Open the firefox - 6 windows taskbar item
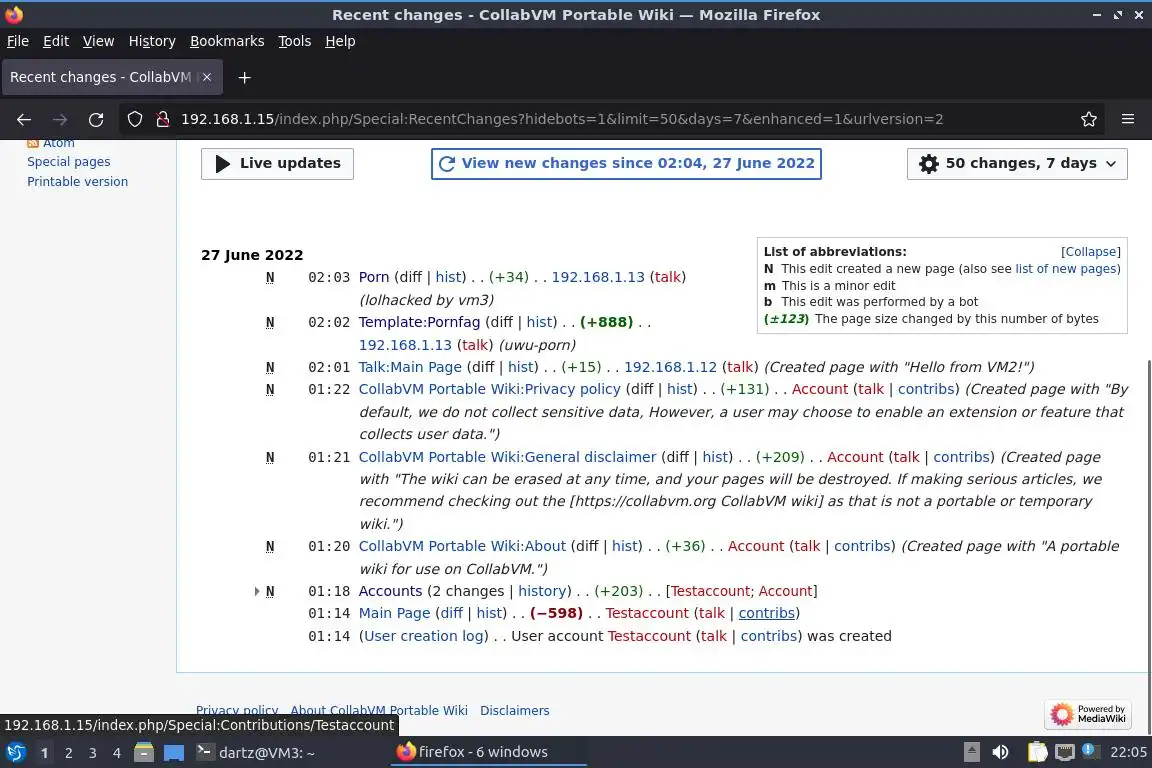The height and width of the screenshot is (768, 1152). (488, 752)
